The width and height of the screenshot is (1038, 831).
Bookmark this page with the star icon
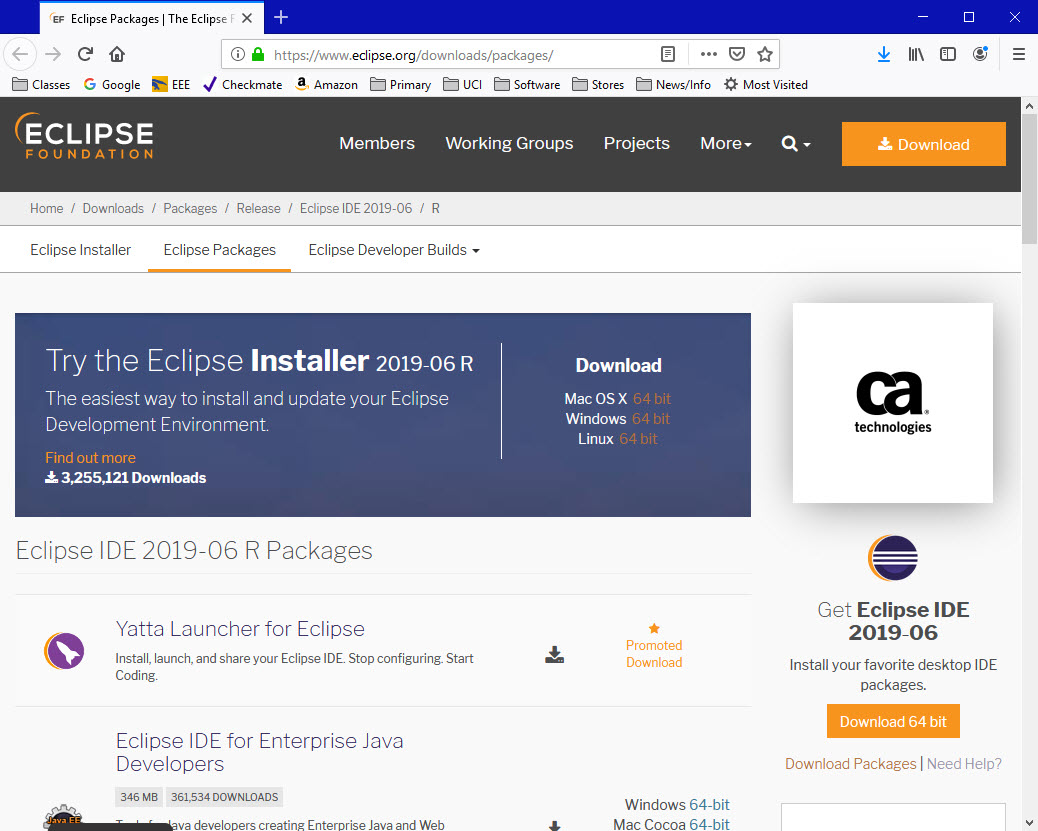(765, 54)
